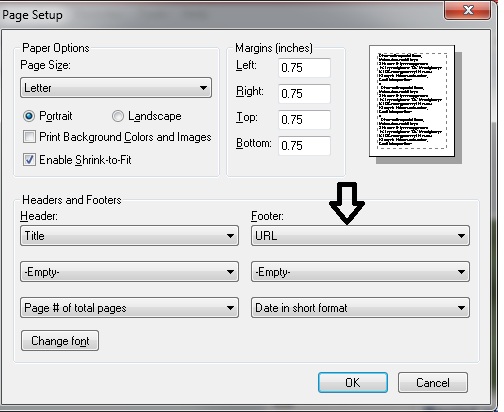
Task: Select the Portrait orientation radio button
Action: [x=29, y=116]
